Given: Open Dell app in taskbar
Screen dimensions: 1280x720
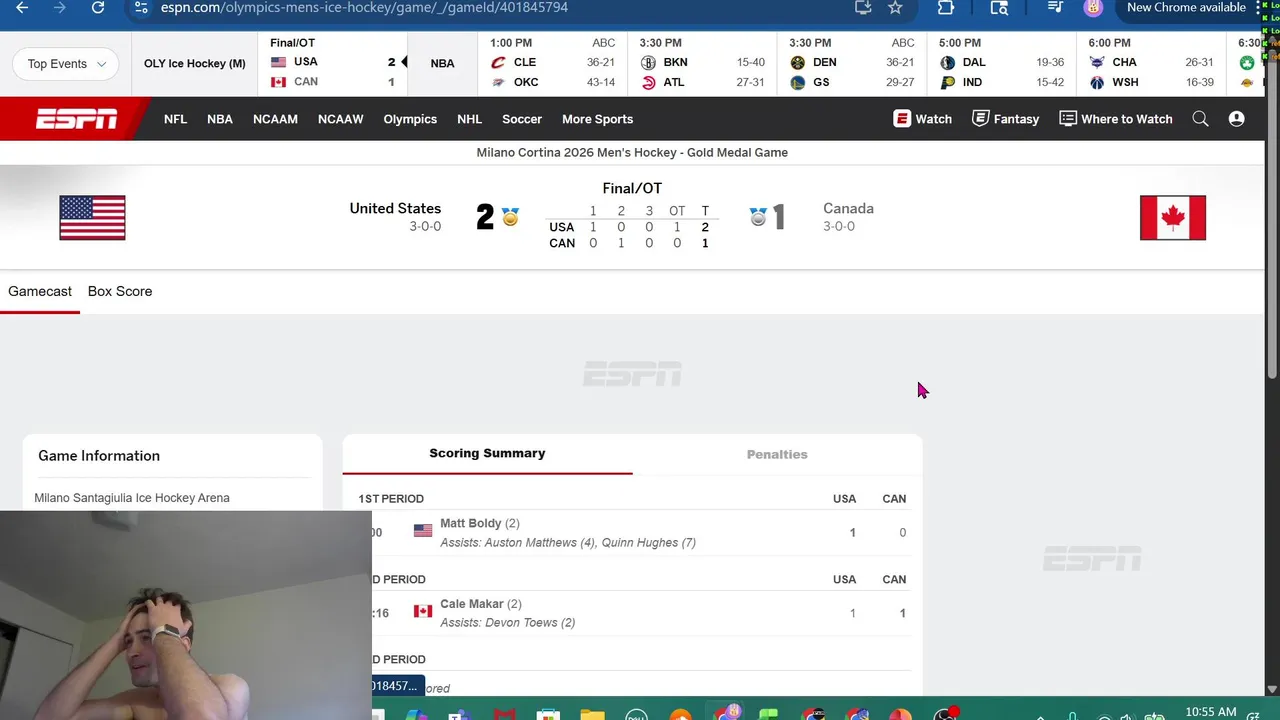Looking at the screenshot, I should [636, 713].
